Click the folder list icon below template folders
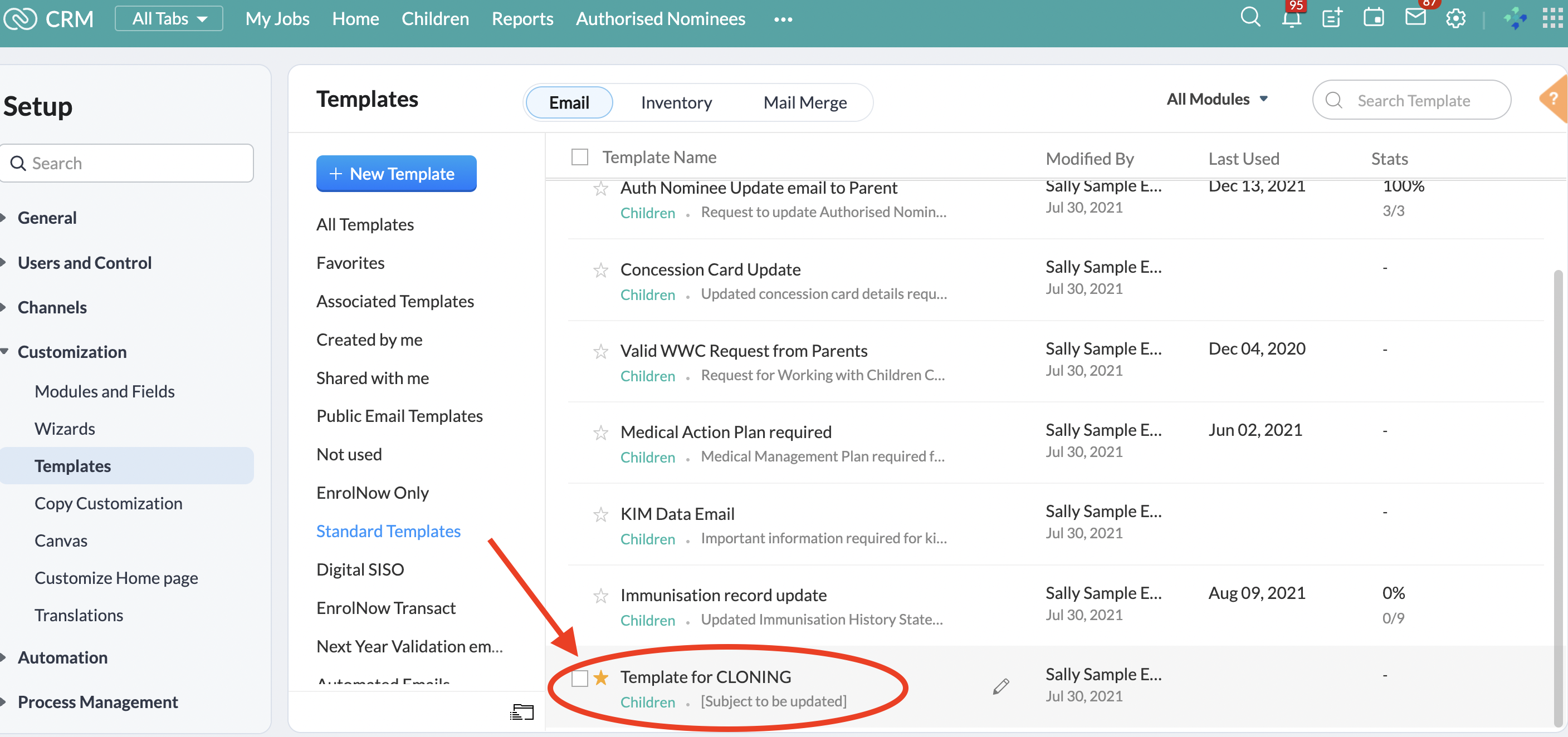 [x=521, y=712]
